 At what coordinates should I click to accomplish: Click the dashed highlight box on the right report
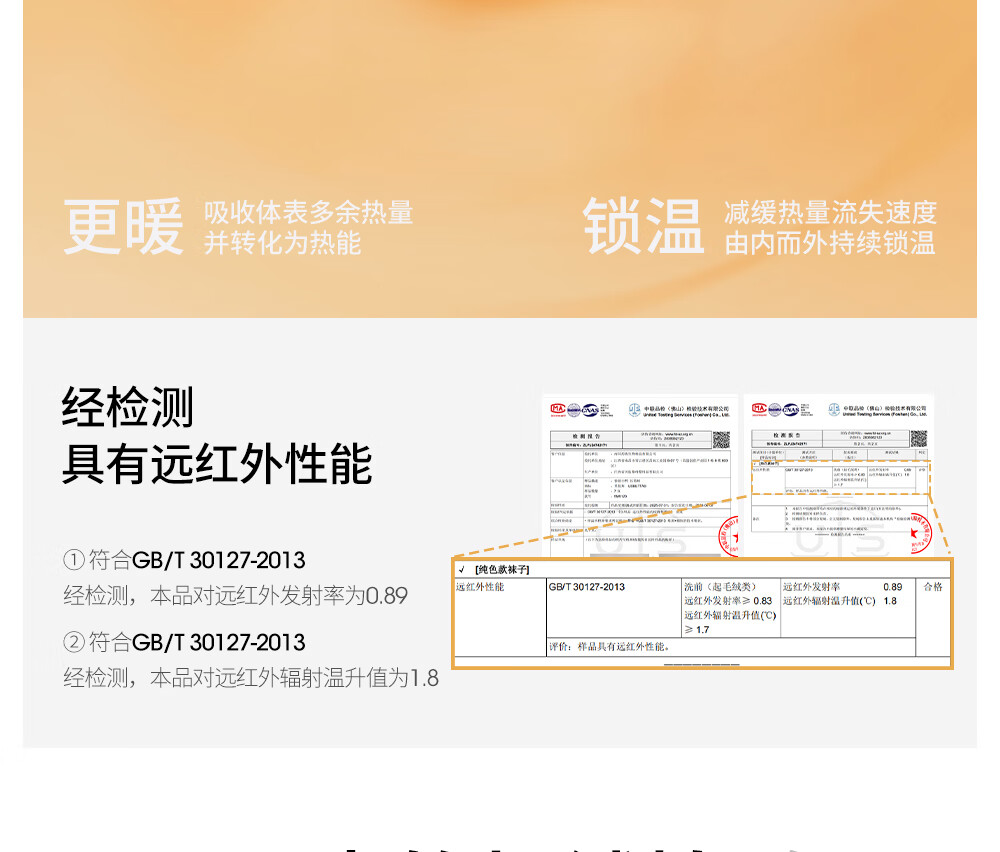click(x=840, y=476)
